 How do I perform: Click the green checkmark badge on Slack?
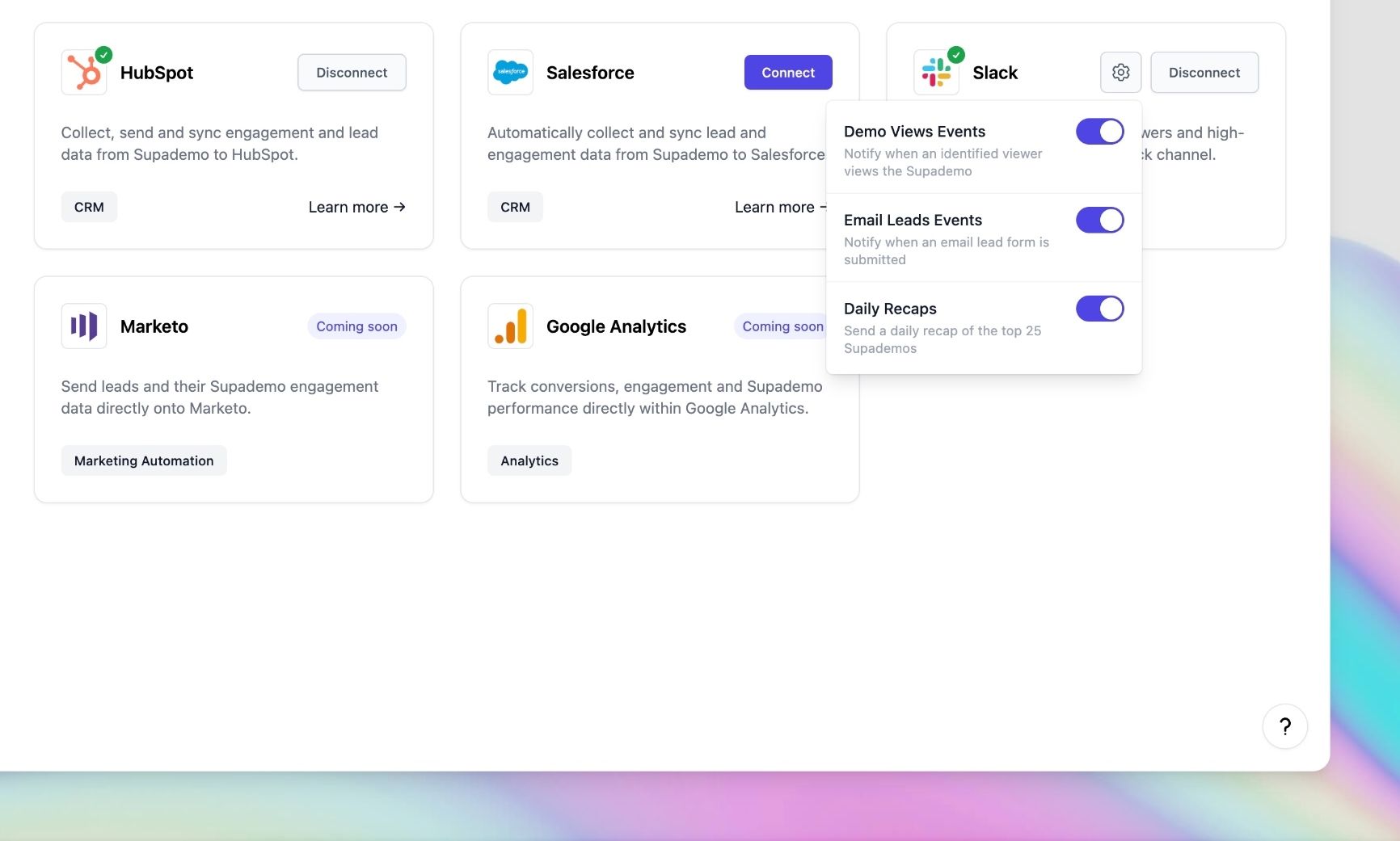click(955, 55)
